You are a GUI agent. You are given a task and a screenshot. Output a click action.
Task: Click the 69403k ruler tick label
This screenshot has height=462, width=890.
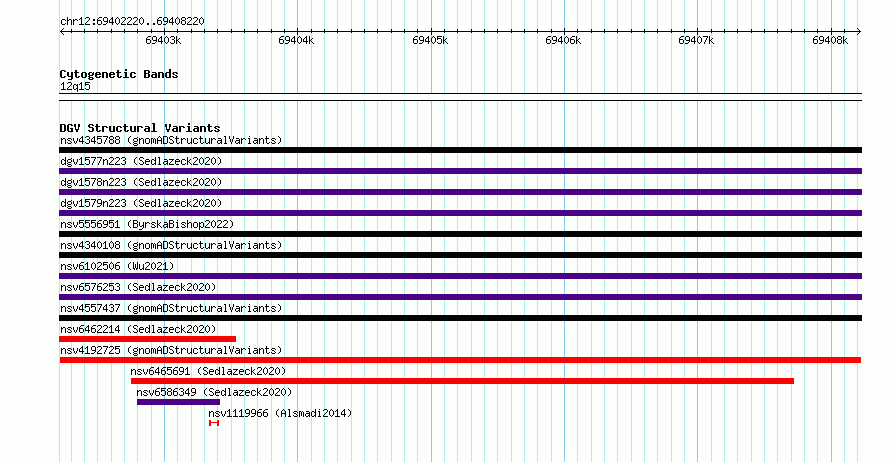163,40
